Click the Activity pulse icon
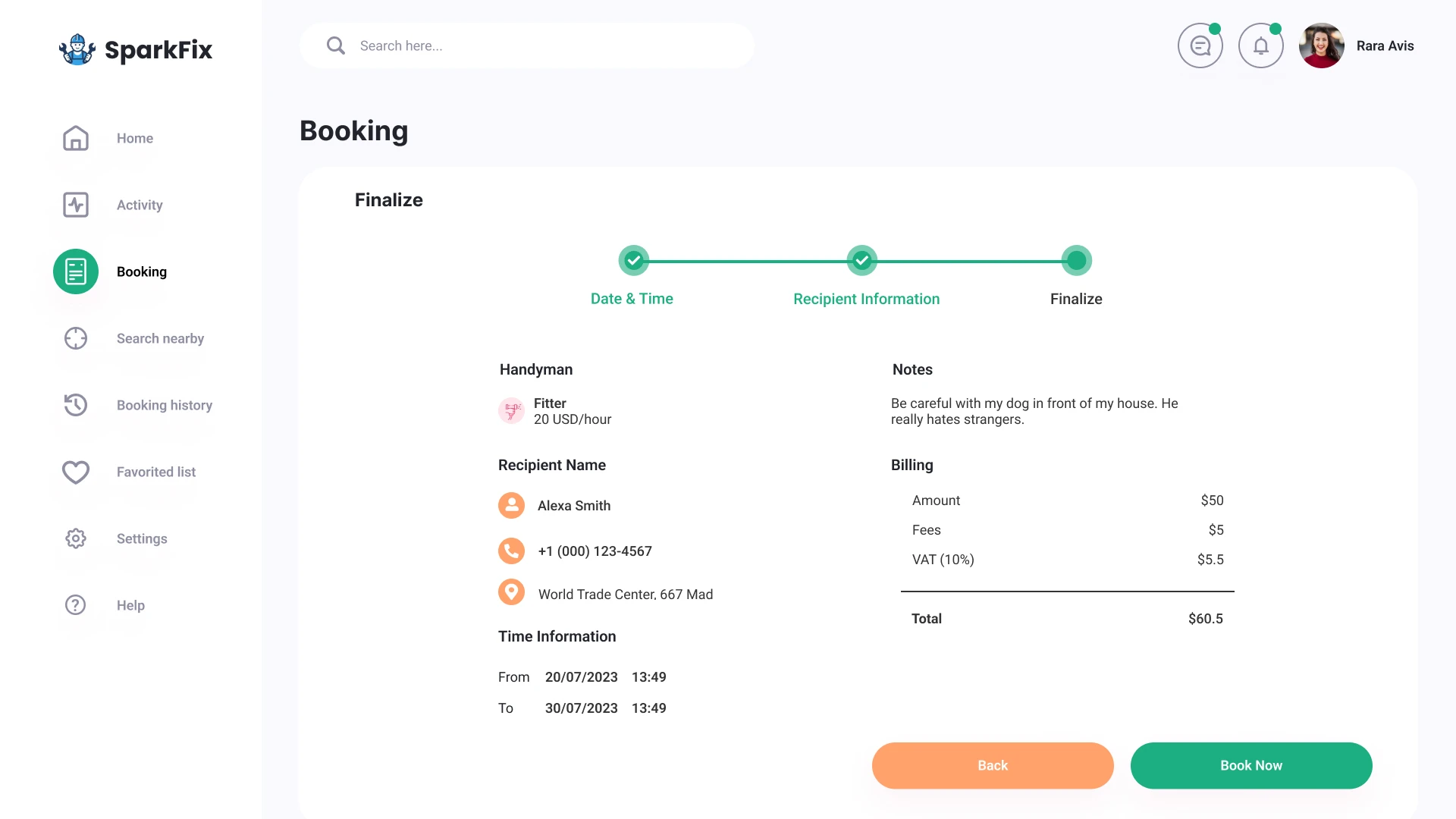The width and height of the screenshot is (1456, 819). 76,205
